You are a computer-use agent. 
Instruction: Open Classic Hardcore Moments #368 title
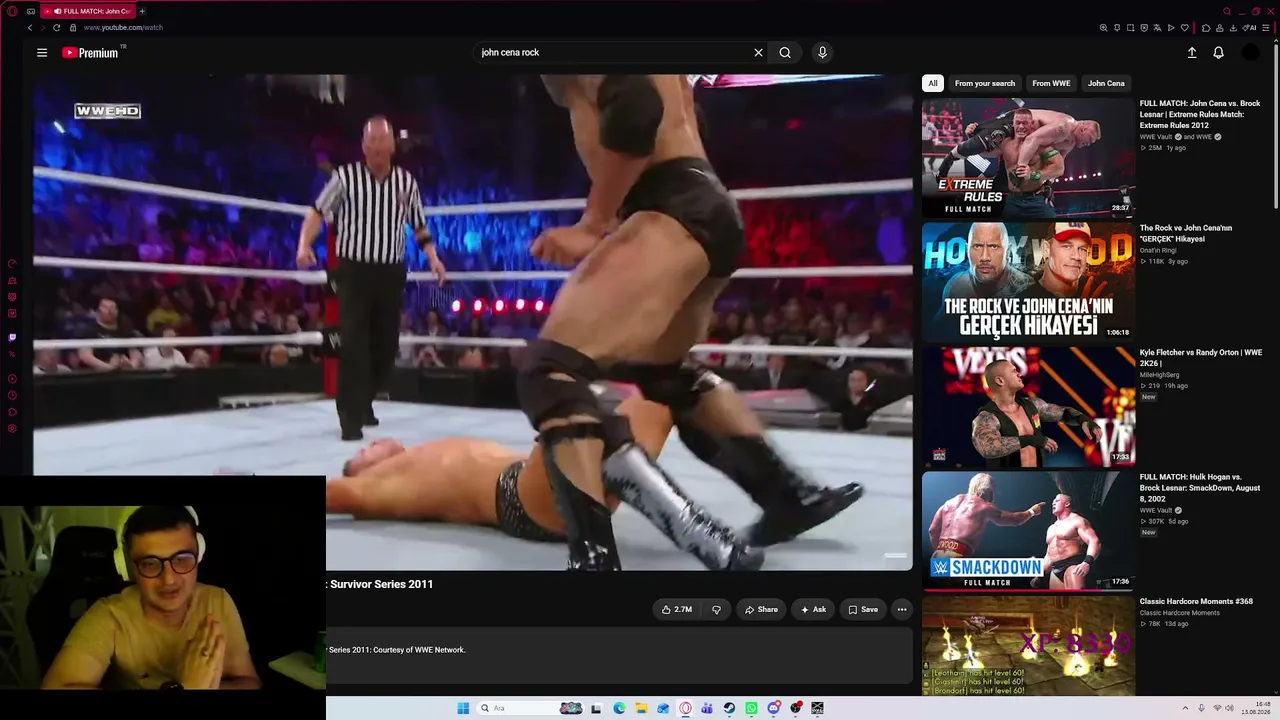1196,602
